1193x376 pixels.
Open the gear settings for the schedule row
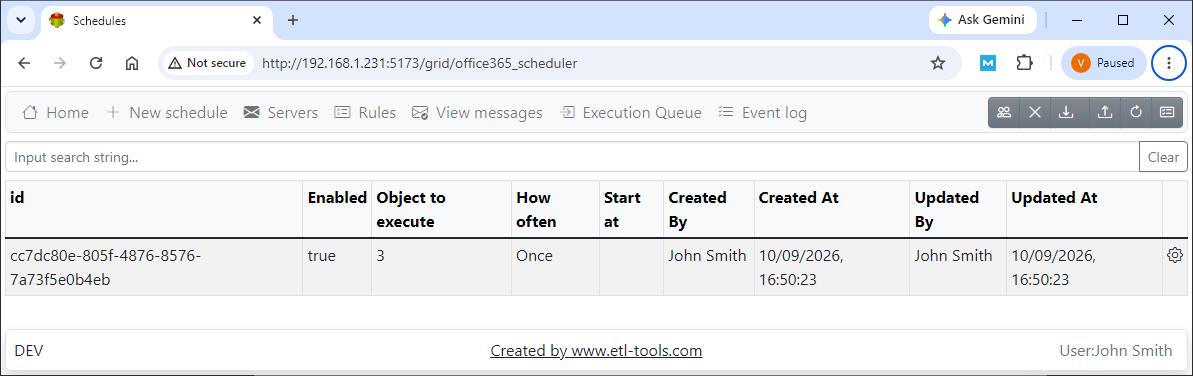pyautogui.click(x=1175, y=256)
